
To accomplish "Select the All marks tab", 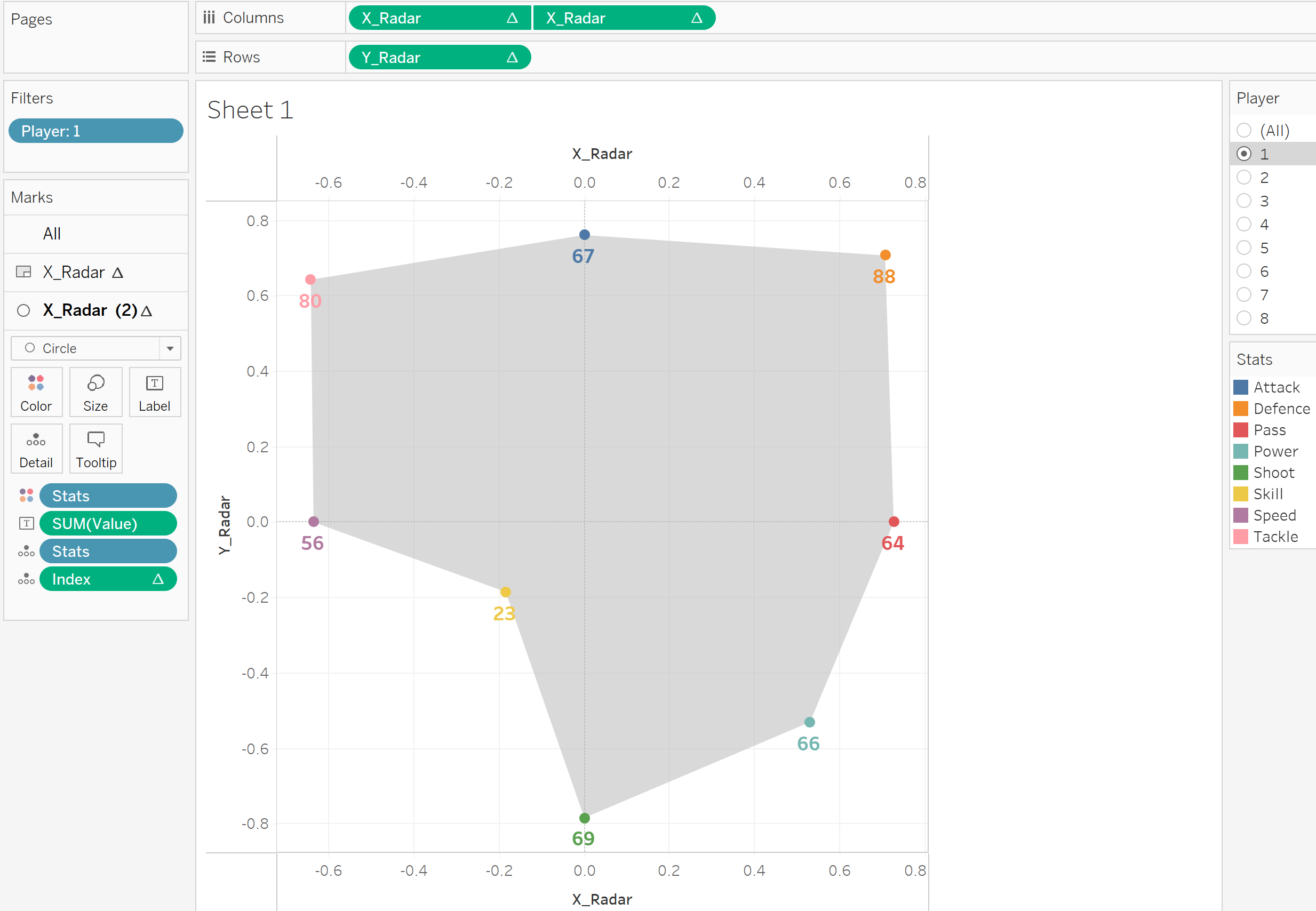I will [x=52, y=234].
